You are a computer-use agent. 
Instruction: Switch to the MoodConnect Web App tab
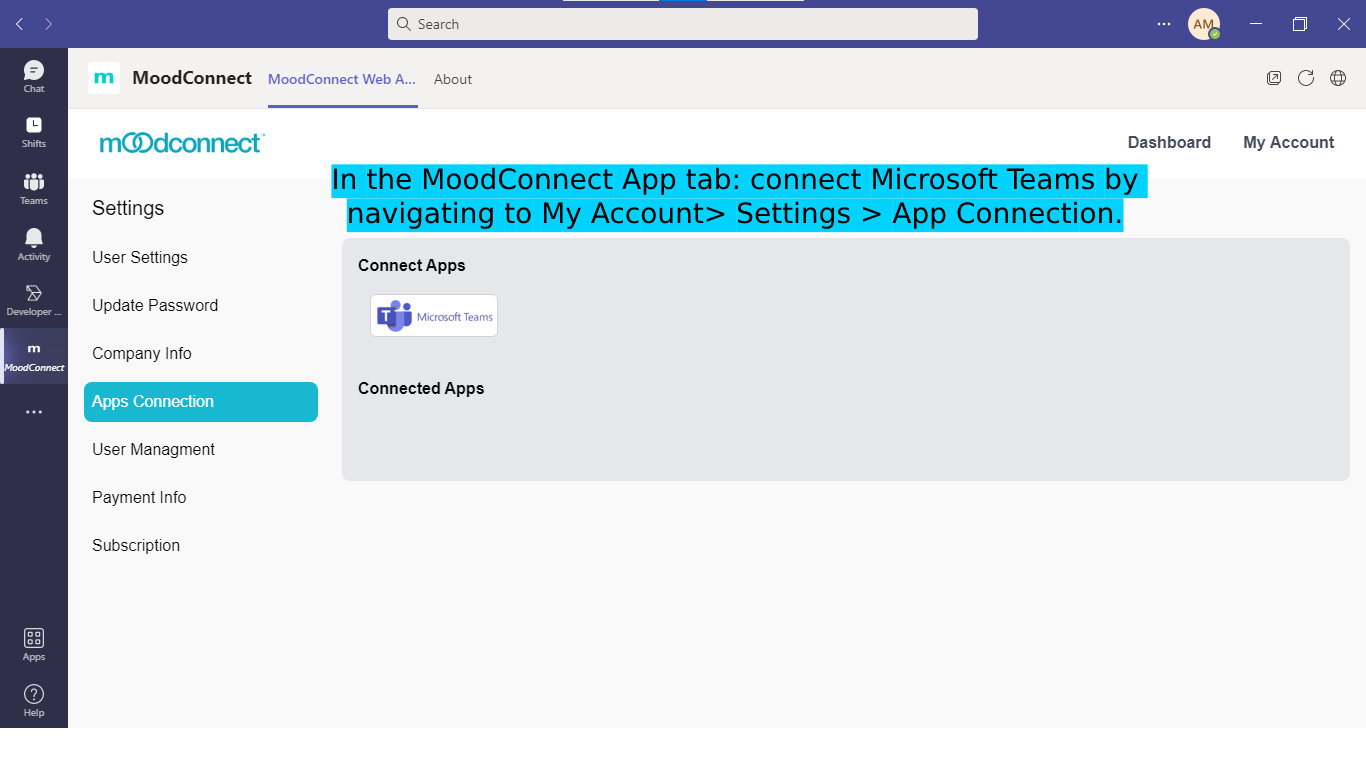(342, 79)
